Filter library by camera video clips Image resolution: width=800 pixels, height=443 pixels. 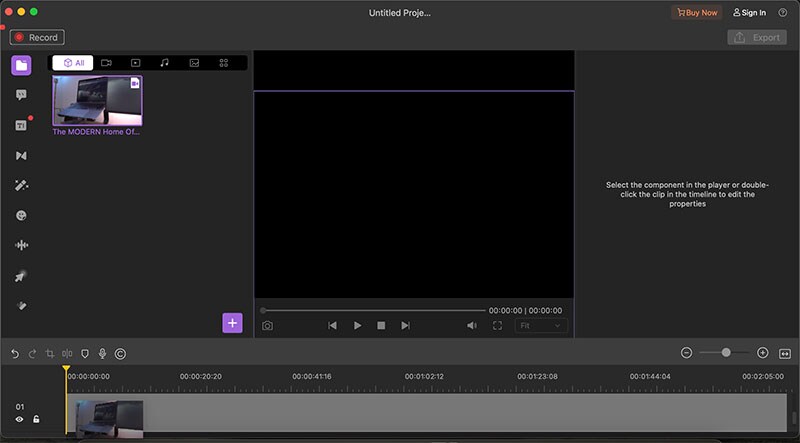(x=106, y=63)
